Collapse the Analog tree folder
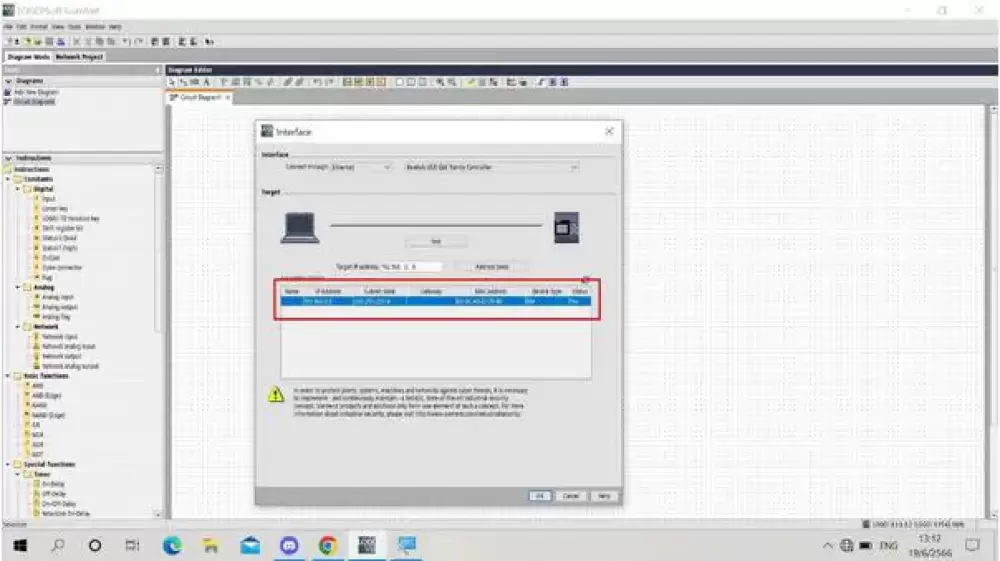 18,288
